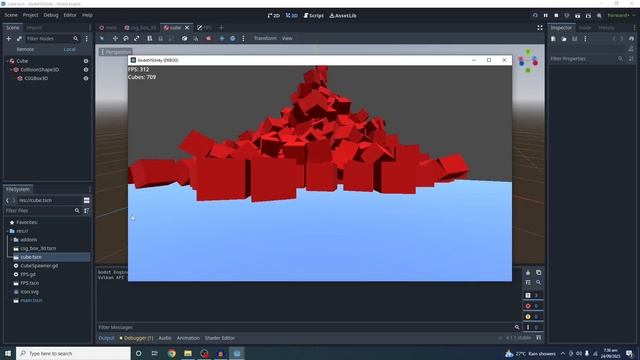640x360 pixels.
Task: Click the 3D navigation axis gizmo
Action: tap(528, 61)
